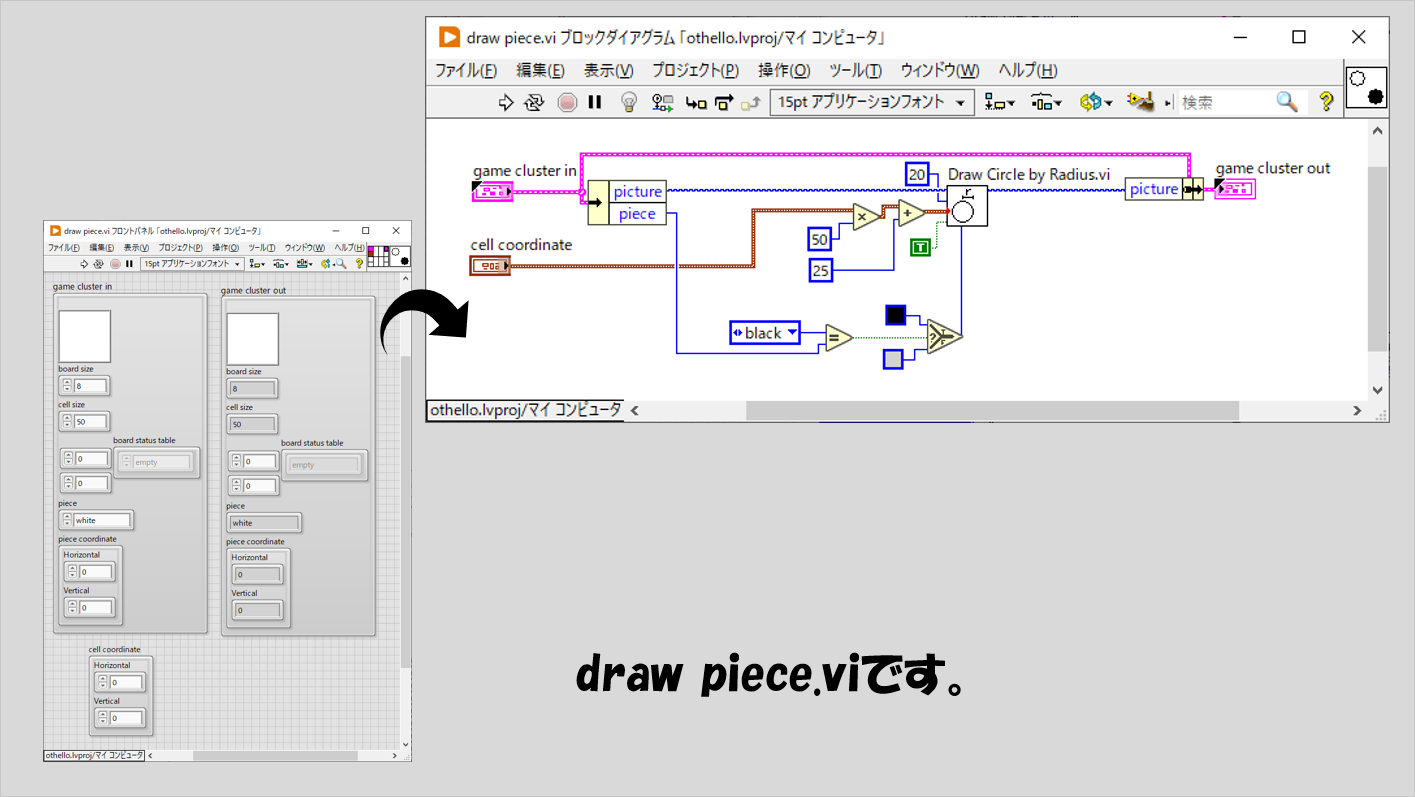Expand the Align Objects dropdown
This screenshot has height=797, width=1415.
(999, 102)
